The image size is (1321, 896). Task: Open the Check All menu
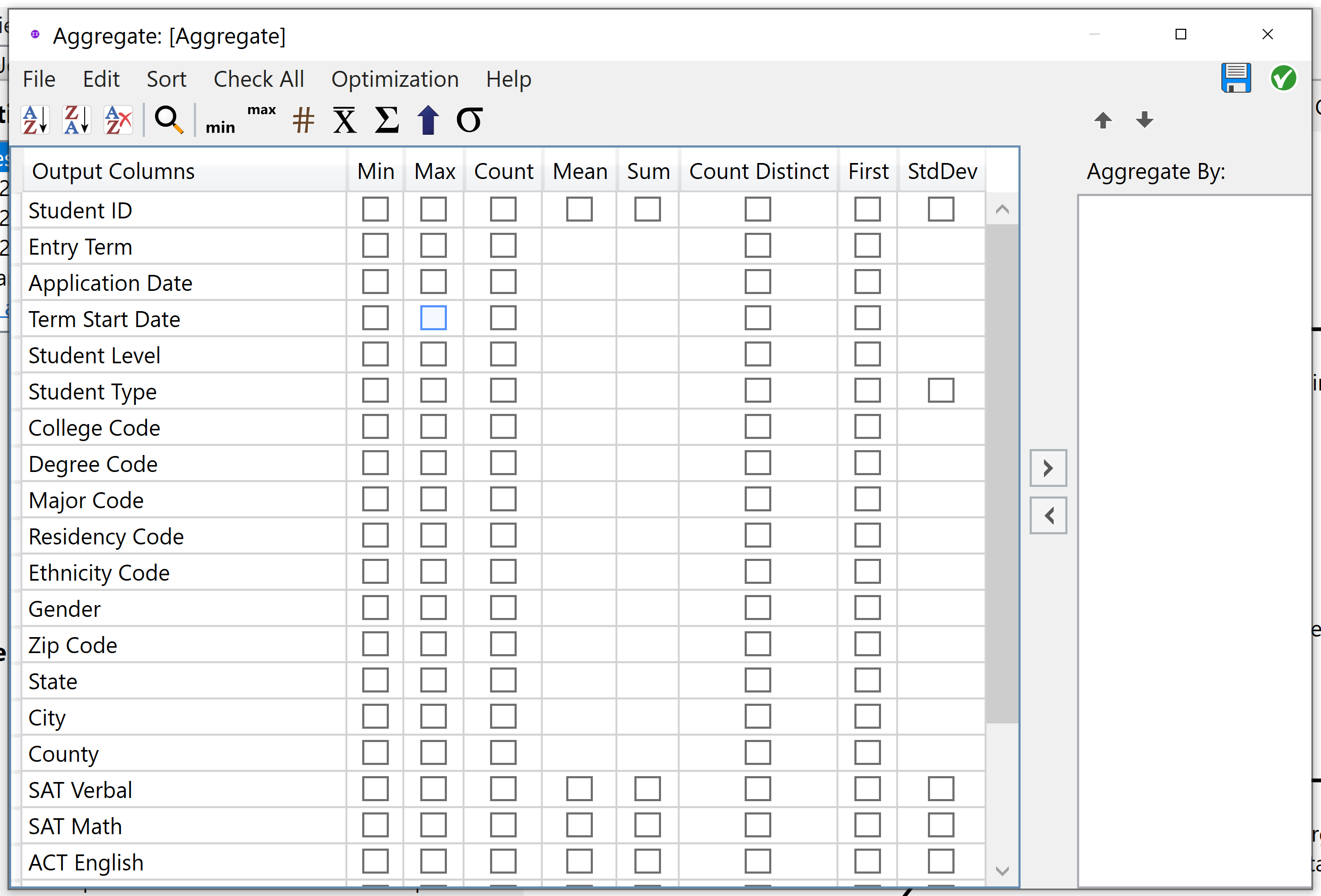coord(259,79)
